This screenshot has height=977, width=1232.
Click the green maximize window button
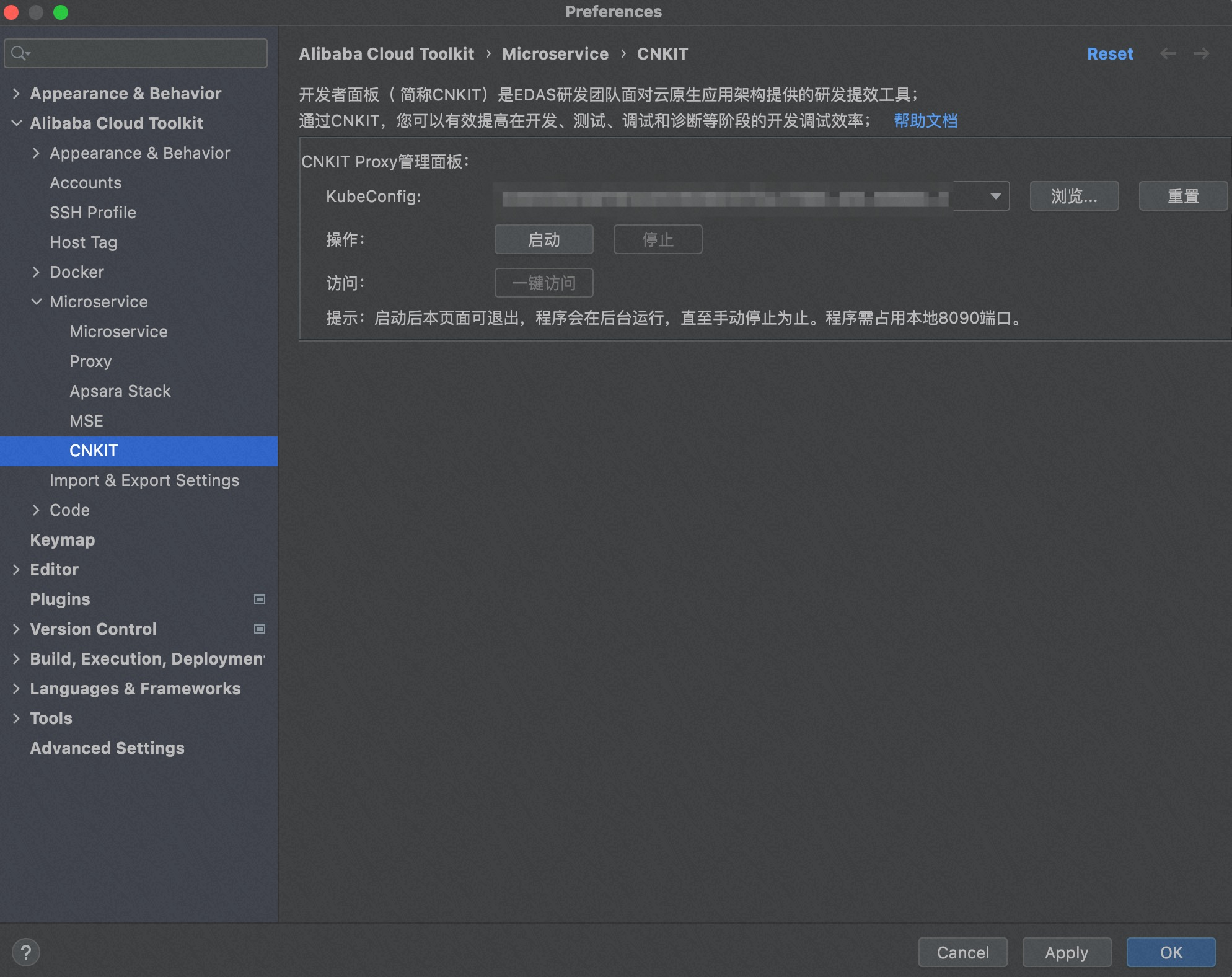(61, 12)
